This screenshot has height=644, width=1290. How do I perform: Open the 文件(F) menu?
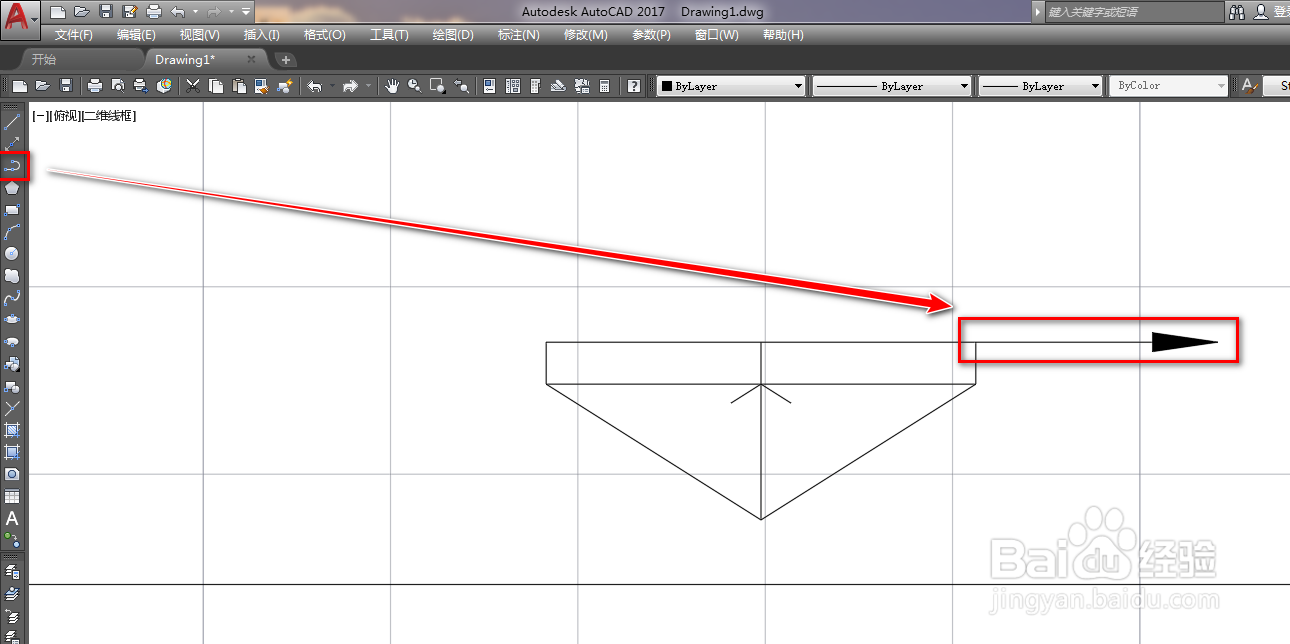(x=74, y=35)
